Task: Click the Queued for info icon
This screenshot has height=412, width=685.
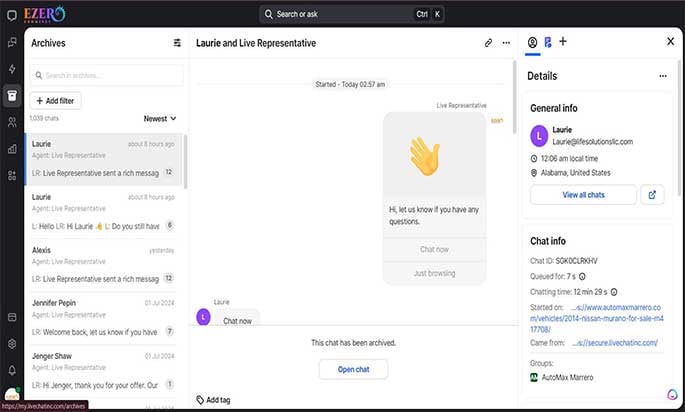Action: coord(582,277)
